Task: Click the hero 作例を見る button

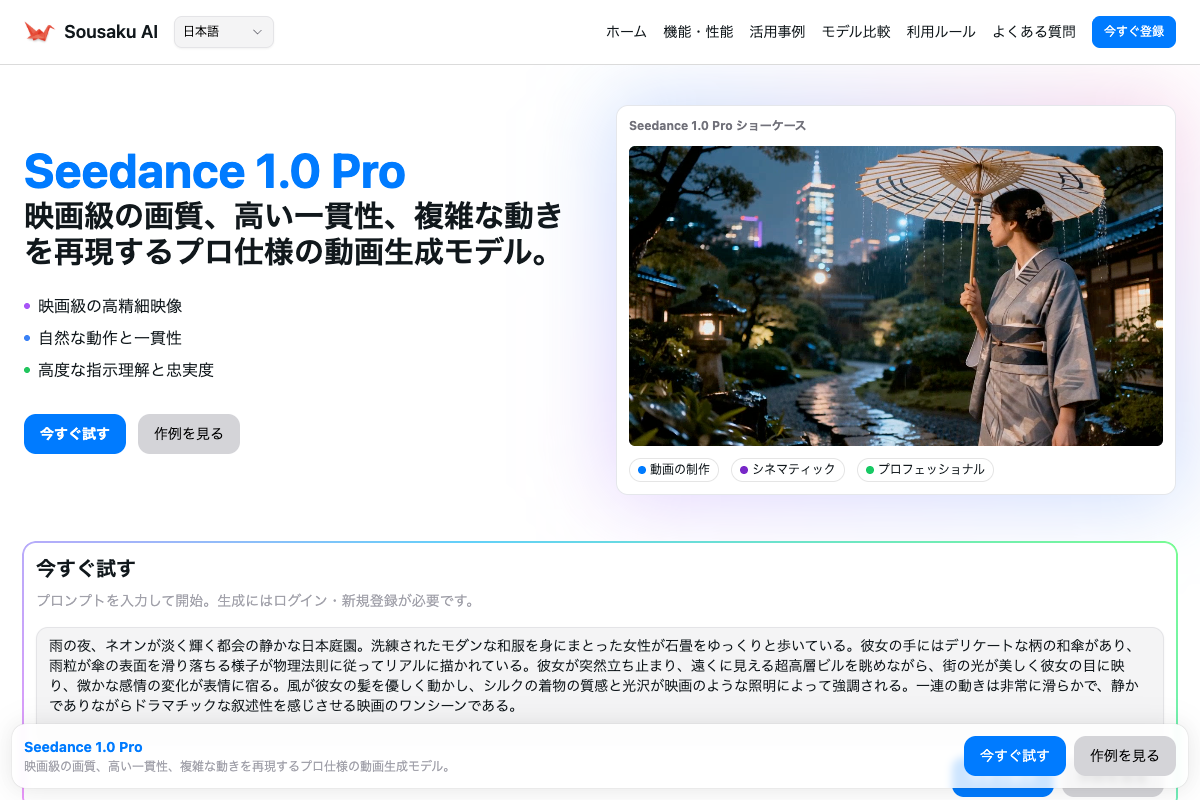Action: coord(189,434)
